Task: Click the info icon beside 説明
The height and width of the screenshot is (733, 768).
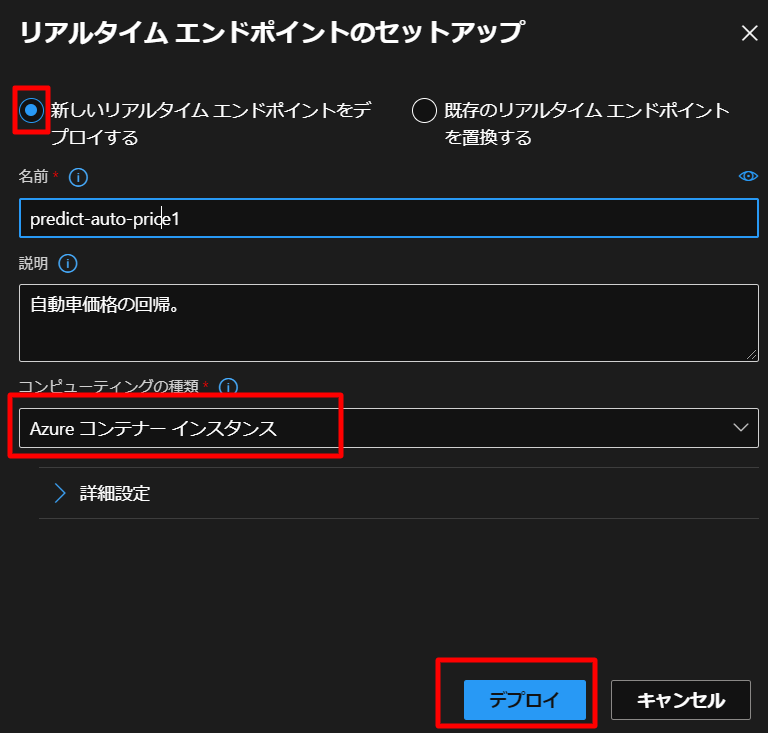Action: tap(68, 264)
